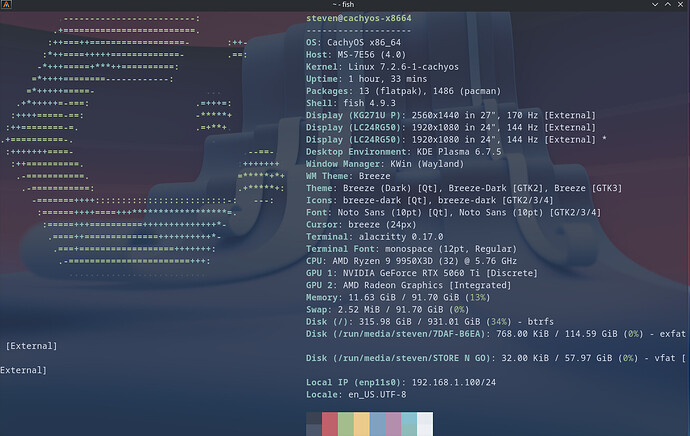Click the 'GPU 2: AMD Radeon Graphics' line

[408, 286]
